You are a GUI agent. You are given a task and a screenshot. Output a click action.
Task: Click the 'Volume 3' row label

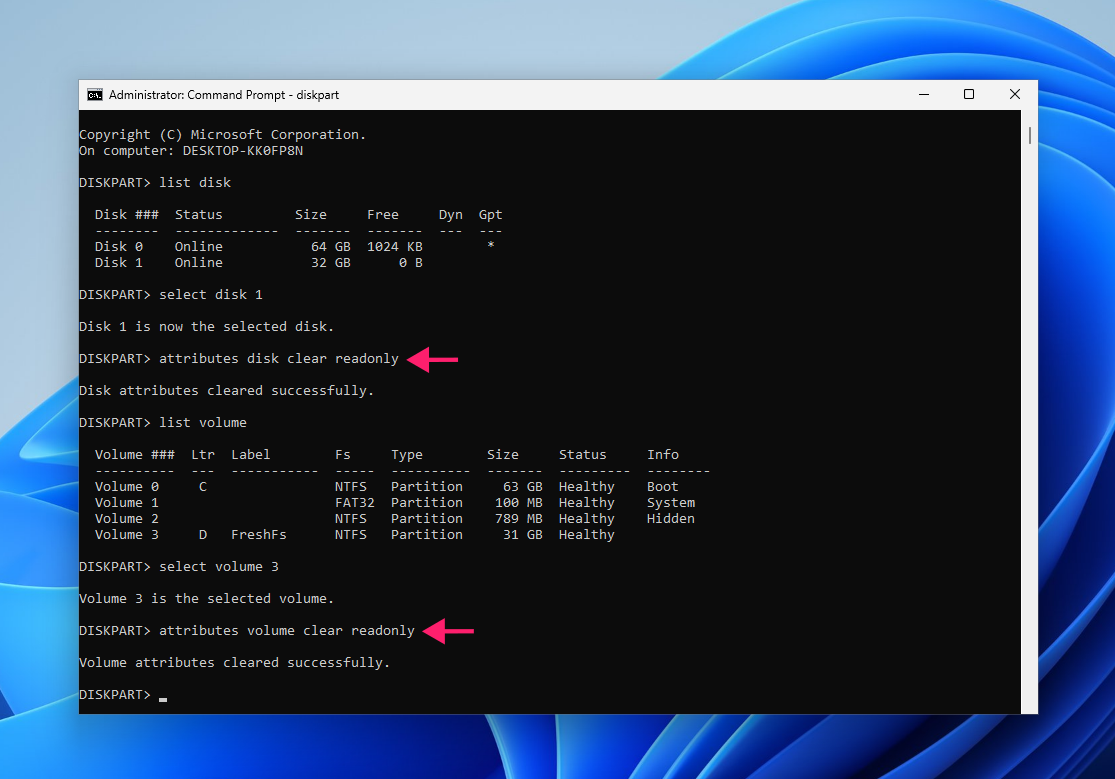pyautogui.click(x=127, y=535)
